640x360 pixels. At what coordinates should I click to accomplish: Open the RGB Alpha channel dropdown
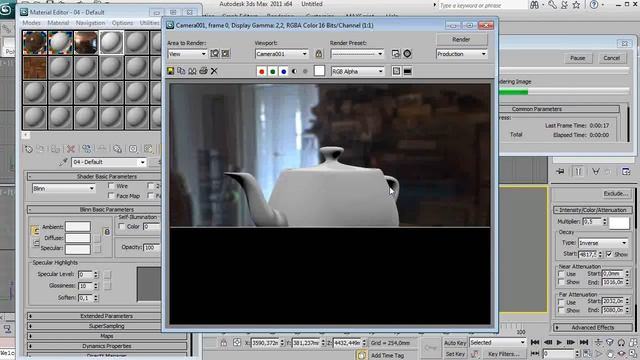tap(358, 71)
